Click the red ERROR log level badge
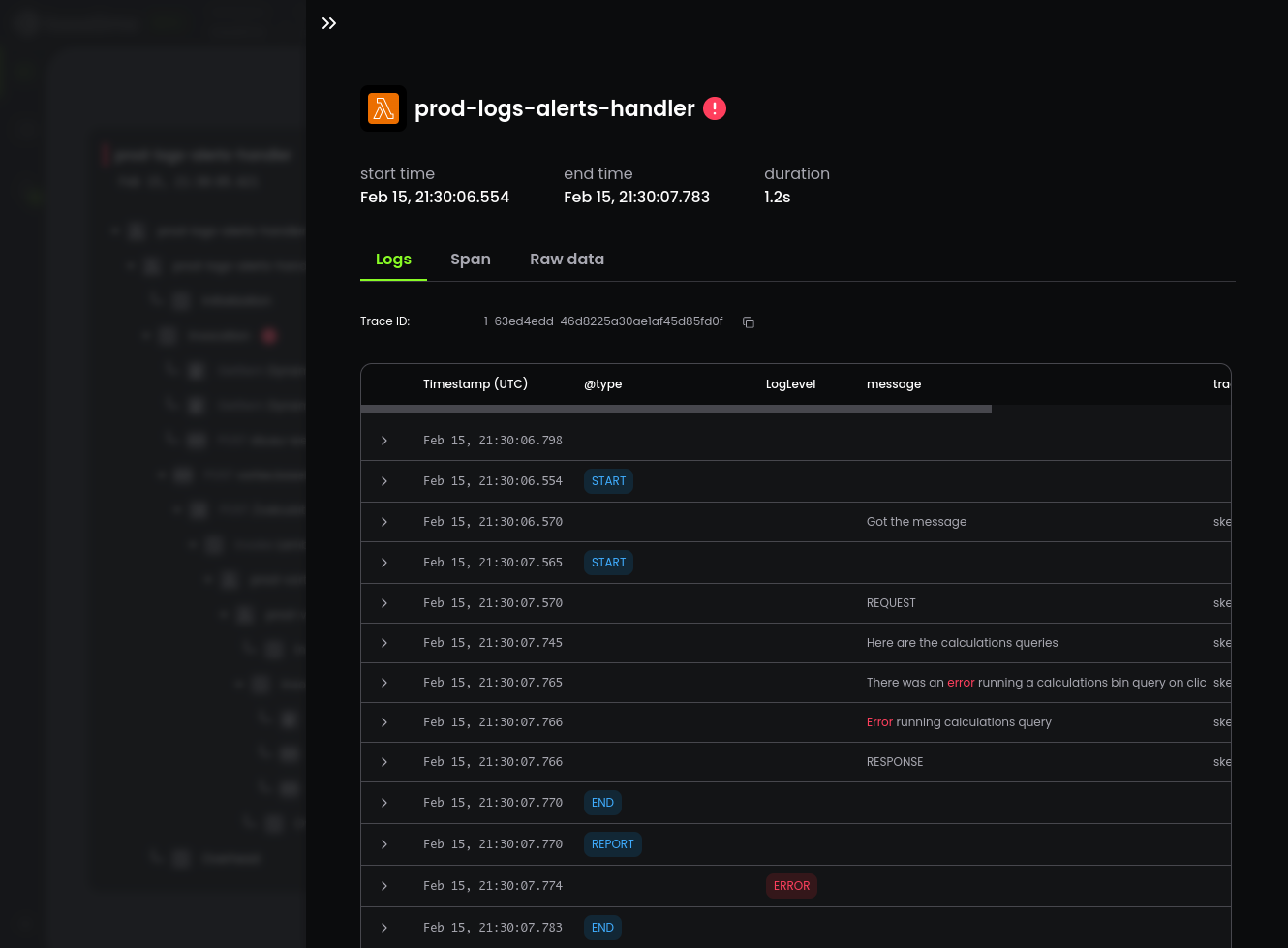Image resolution: width=1288 pixels, height=948 pixels. coord(791,886)
